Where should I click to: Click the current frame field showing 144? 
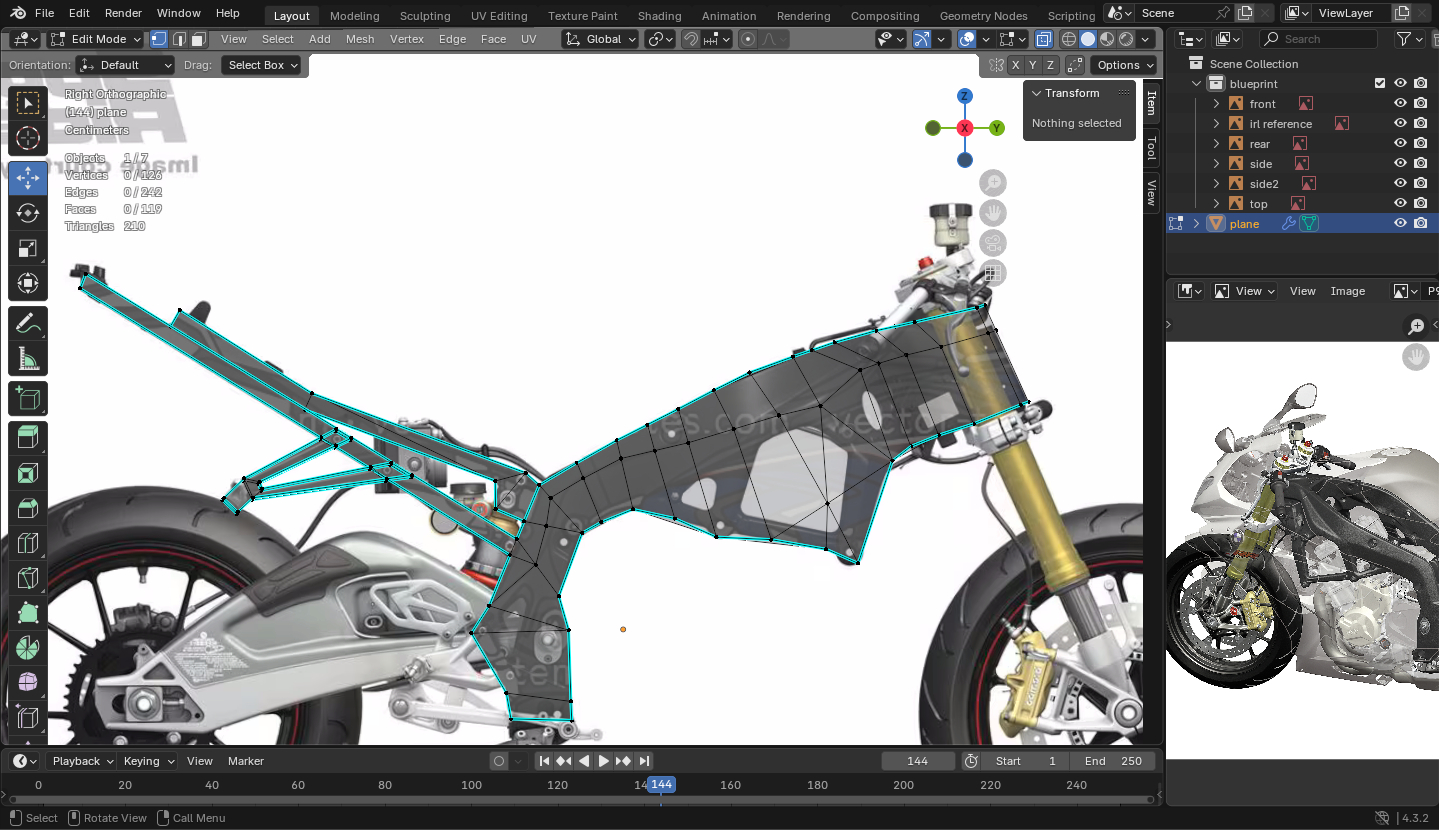point(917,761)
